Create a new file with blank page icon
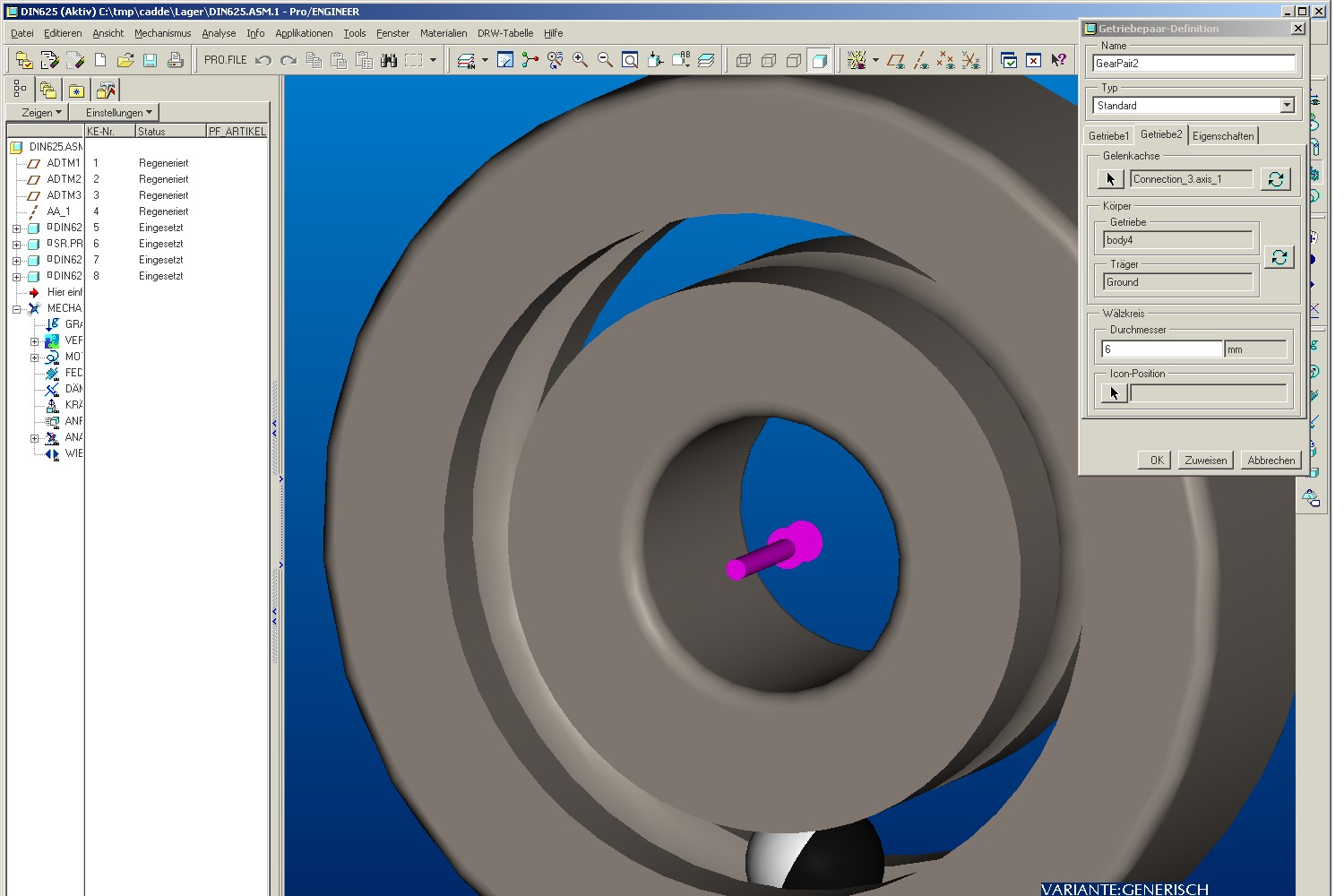The width and height of the screenshot is (1344, 896). pos(100,60)
